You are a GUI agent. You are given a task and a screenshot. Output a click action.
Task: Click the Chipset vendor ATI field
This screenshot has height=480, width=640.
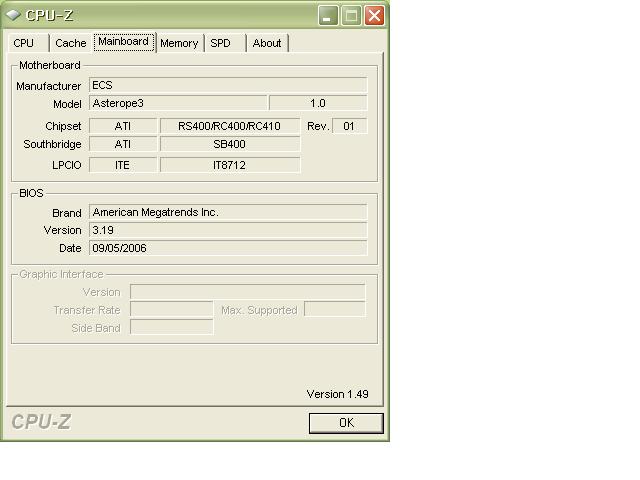pyautogui.click(x=123, y=126)
